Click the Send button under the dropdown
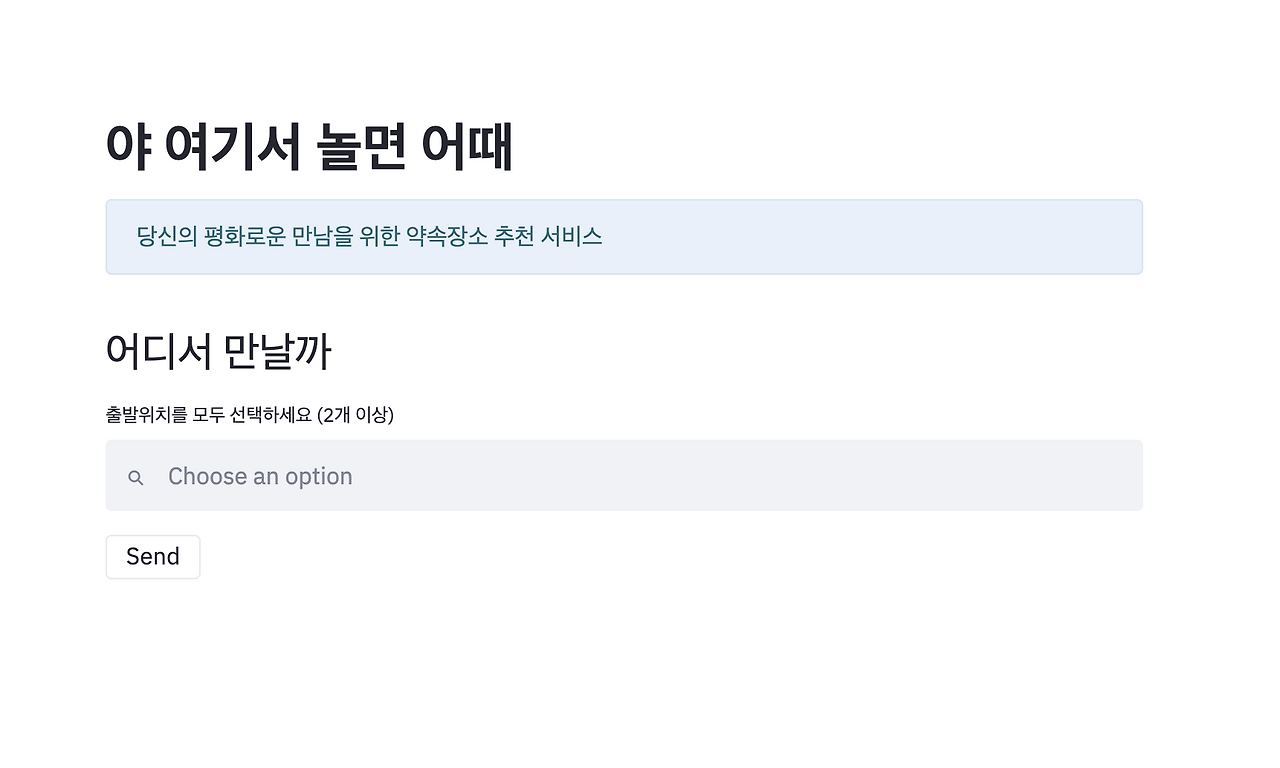 tap(152, 556)
